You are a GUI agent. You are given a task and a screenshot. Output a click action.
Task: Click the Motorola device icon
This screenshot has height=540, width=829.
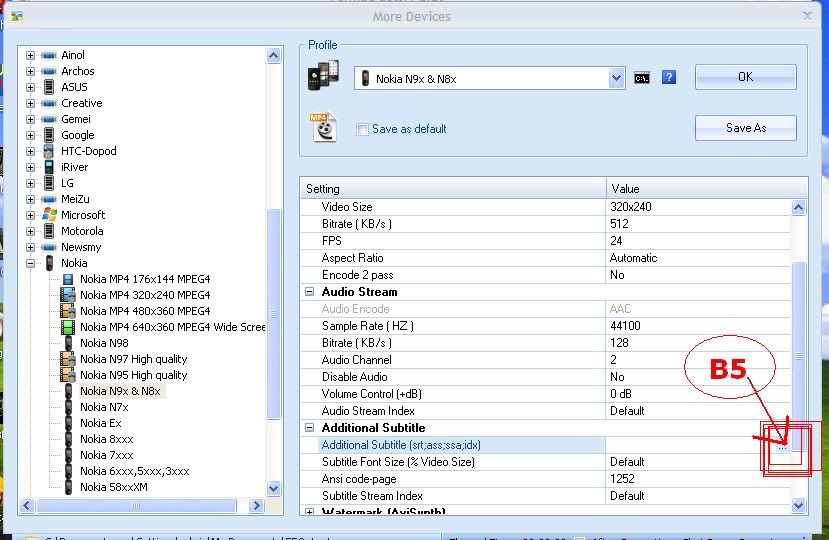click(x=49, y=231)
